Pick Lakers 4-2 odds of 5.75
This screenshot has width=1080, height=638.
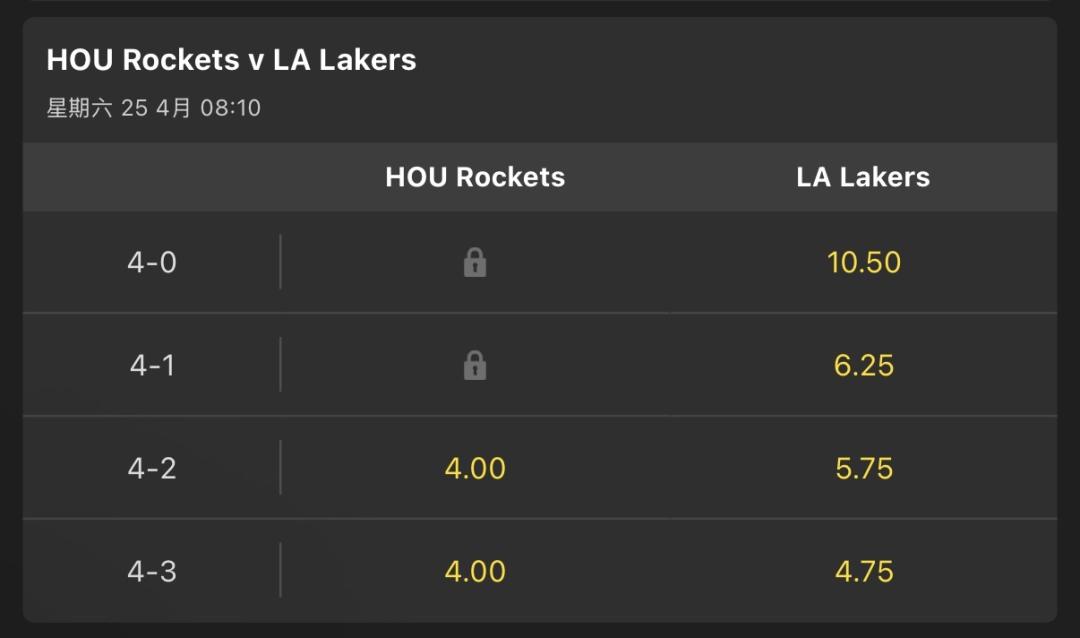tap(863, 469)
